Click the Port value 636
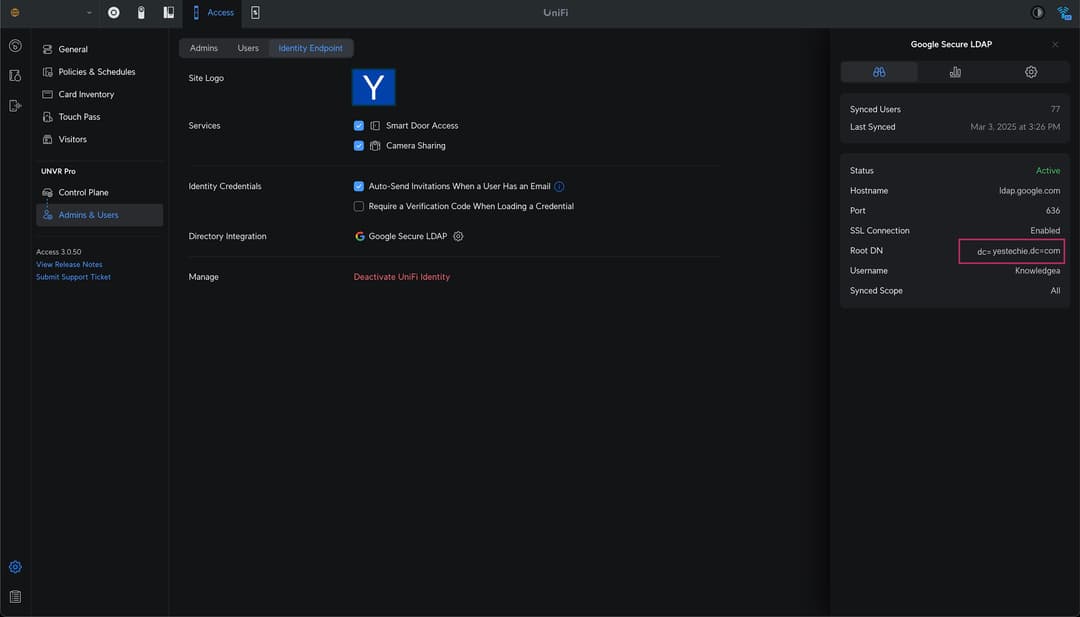The width and height of the screenshot is (1080, 617). tap(1053, 211)
